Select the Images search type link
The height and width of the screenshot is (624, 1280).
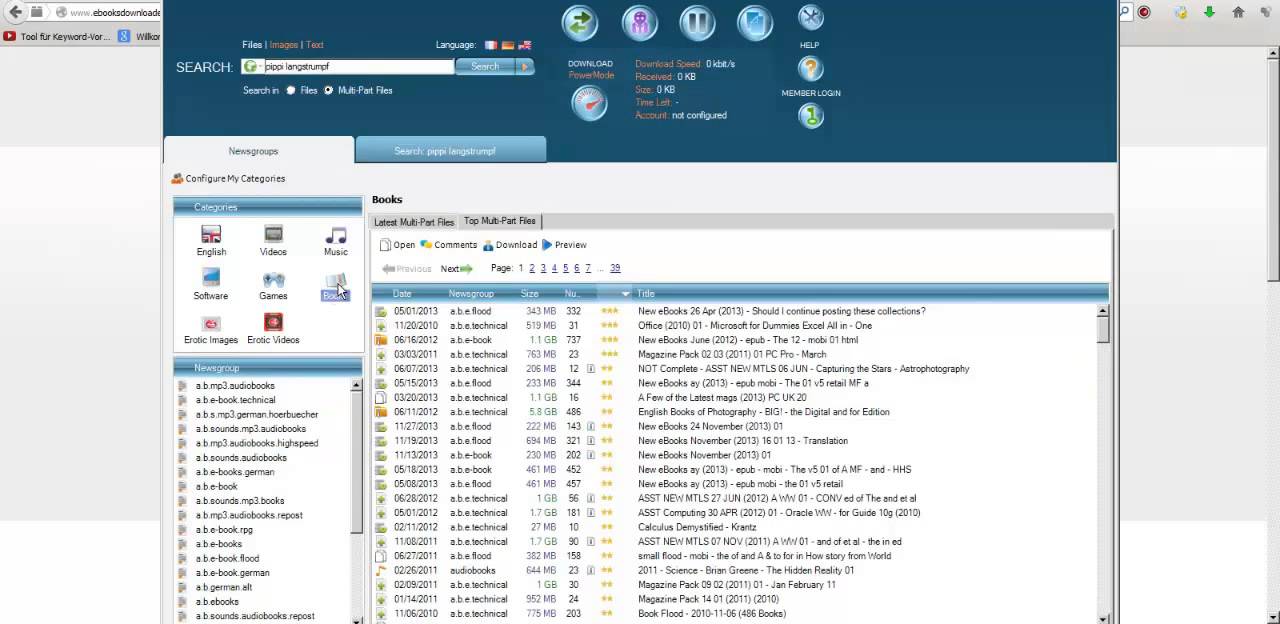pyautogui.click(x=284, y=45)
